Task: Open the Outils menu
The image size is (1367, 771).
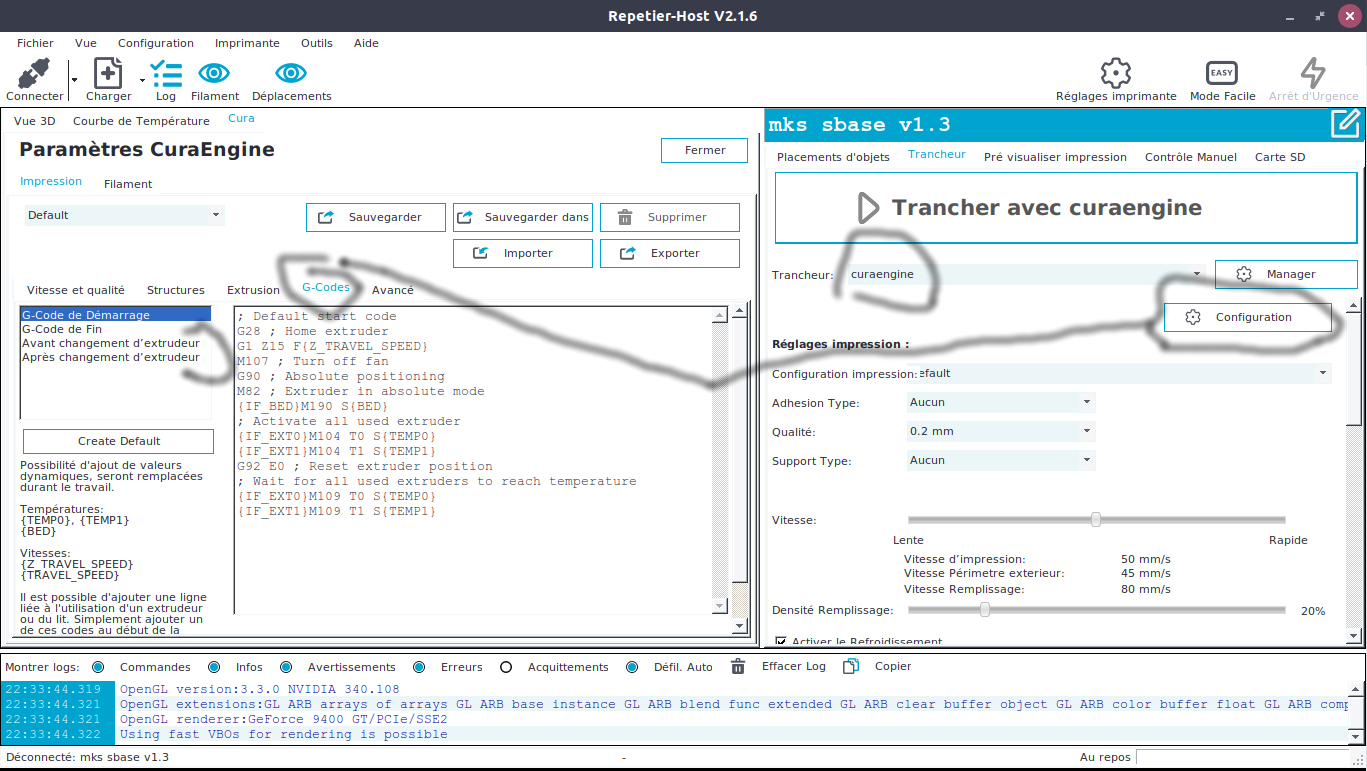Action: click(x=317, y=43)
